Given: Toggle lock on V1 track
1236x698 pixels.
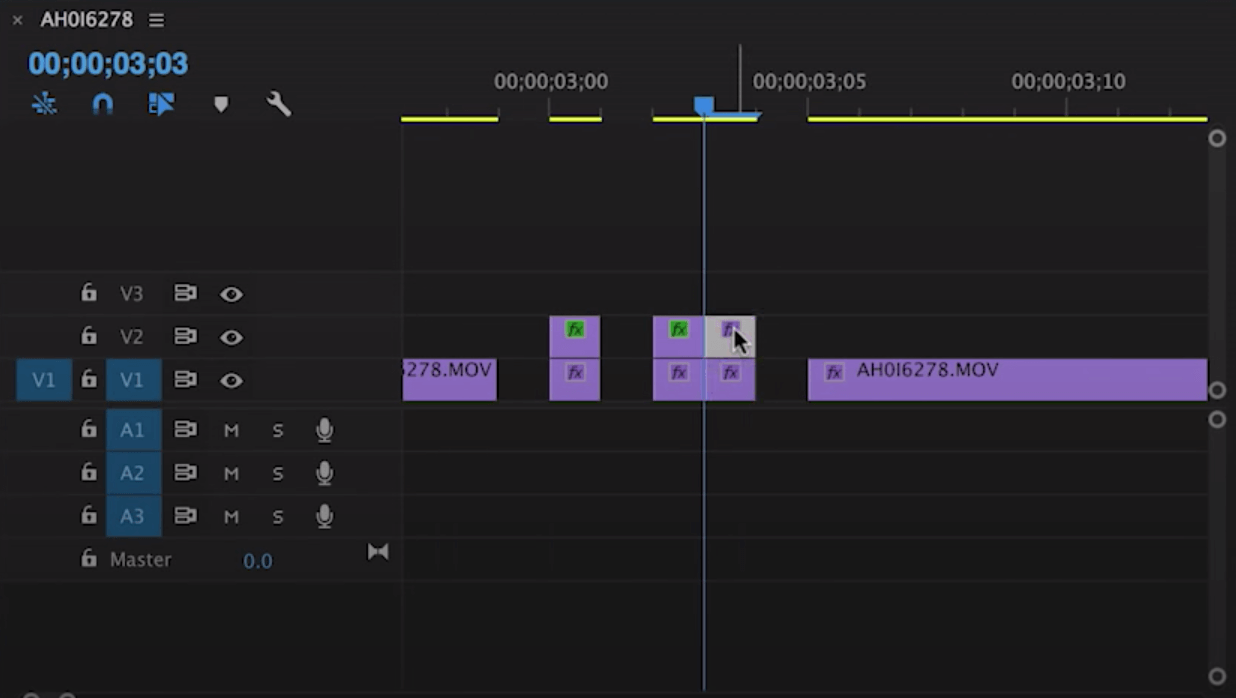Looking at the screenshot, I should coord(89,379).
